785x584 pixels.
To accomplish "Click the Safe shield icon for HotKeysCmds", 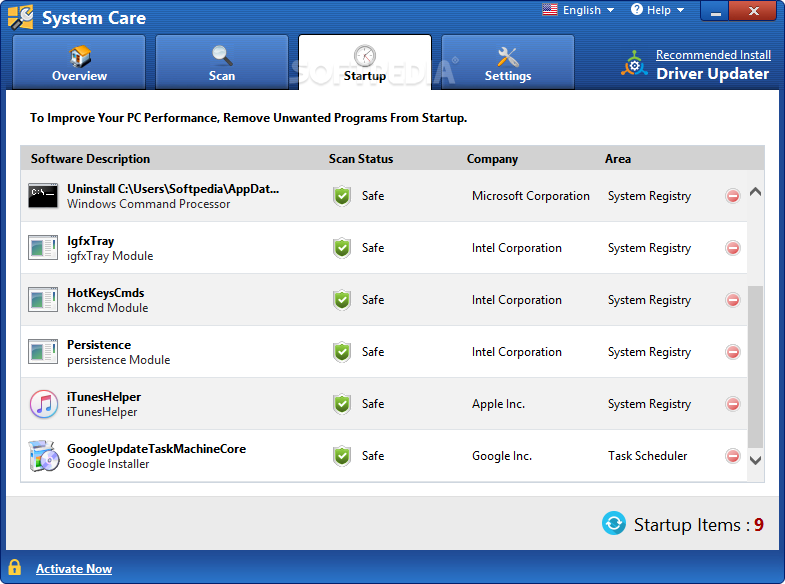I will pyautogui.click(x=342, y=300).
